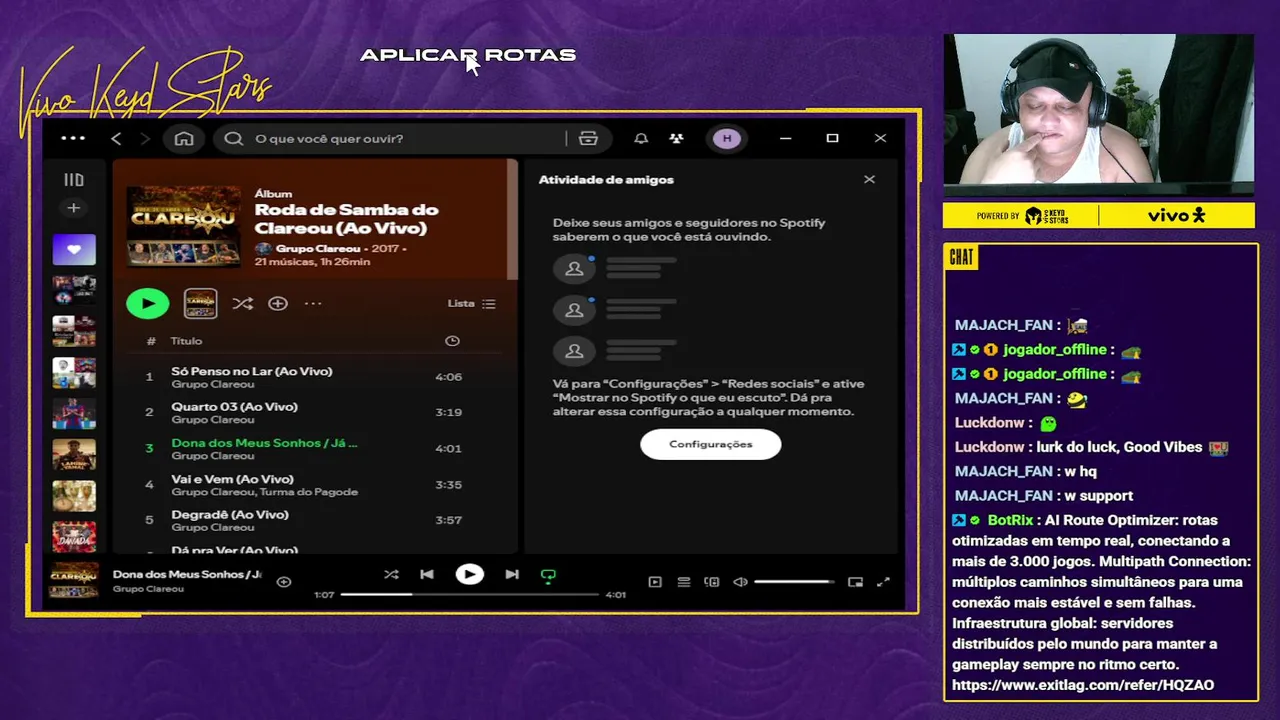This screenshot has width=1280, height=720.
Task: Open the Lista view dropdown
Action: (471, 303)
